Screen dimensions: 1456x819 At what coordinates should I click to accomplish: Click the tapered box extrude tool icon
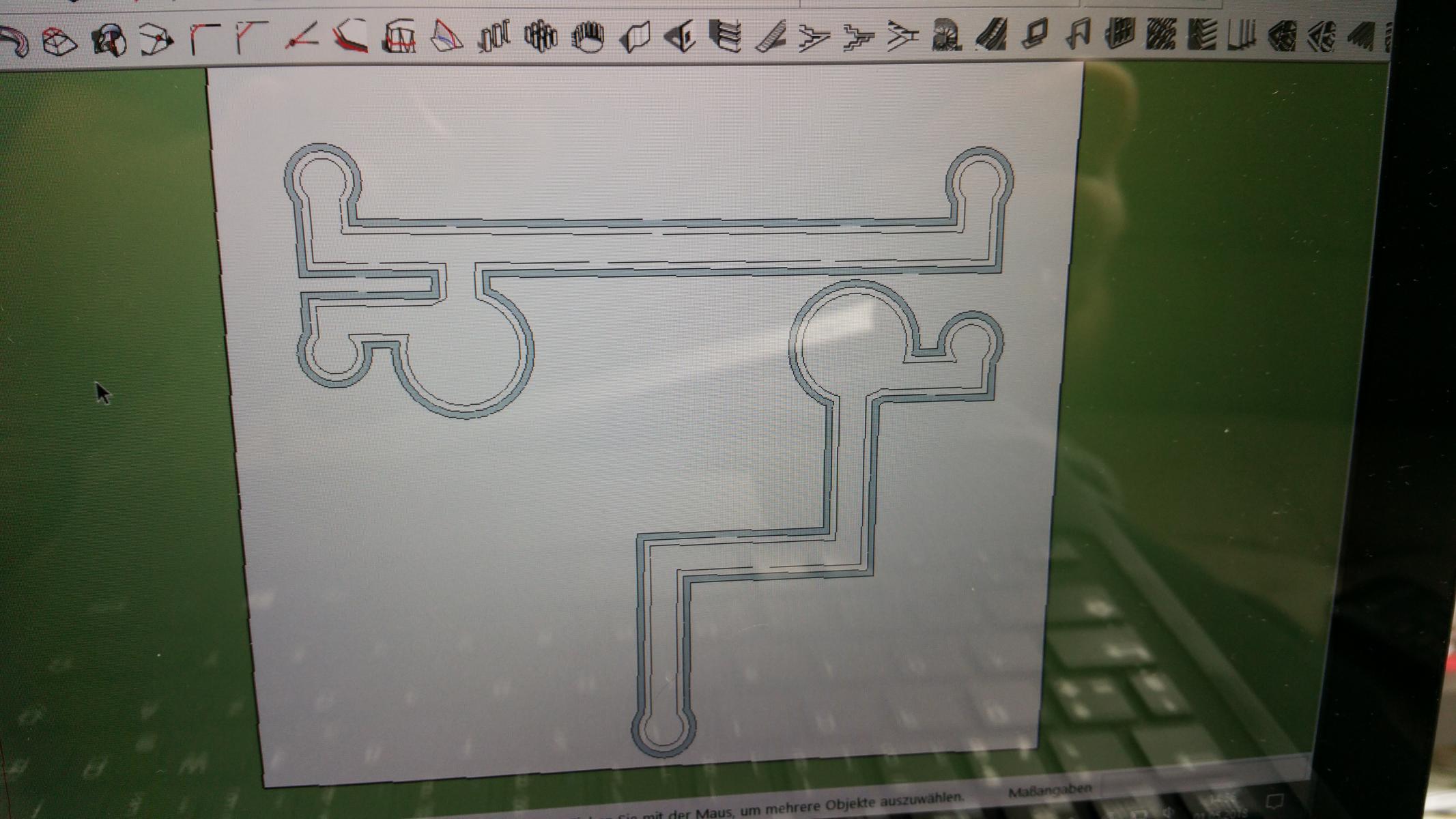[60, 41]
